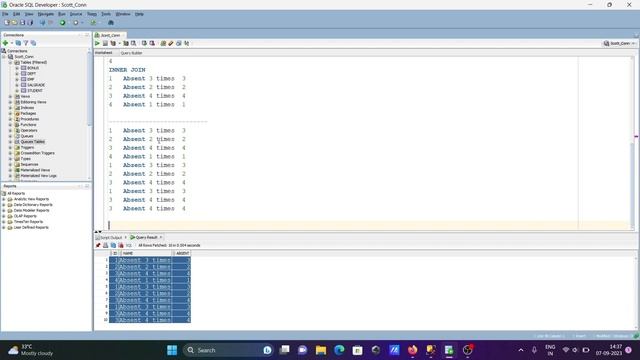Open the Help menu
This screenshot has height=360, width=640.
click(x=139, y=14)
